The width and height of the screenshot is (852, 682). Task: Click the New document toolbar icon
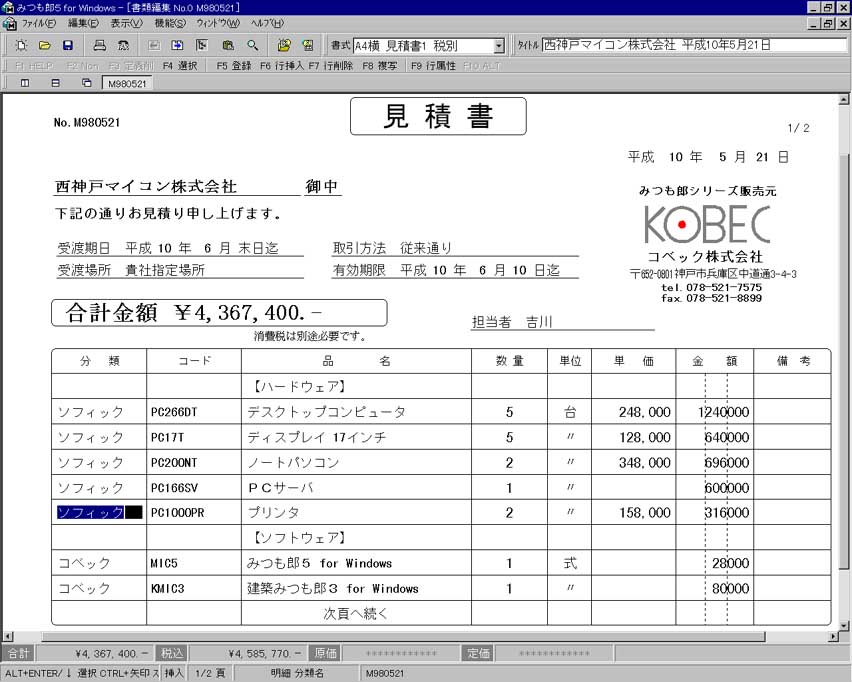[x=21, y=45]
